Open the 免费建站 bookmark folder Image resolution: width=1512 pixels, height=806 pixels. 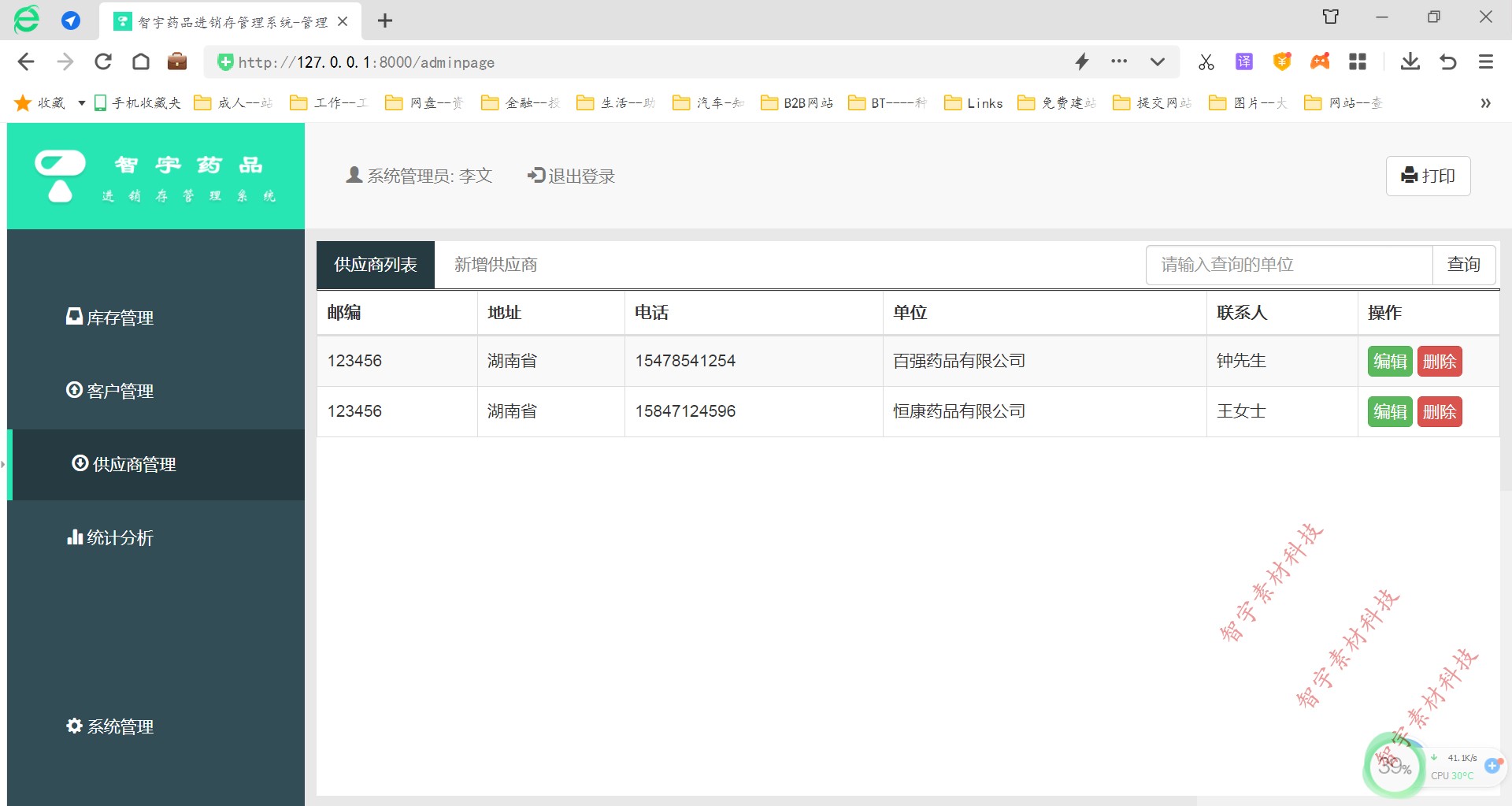(1057, 102)
